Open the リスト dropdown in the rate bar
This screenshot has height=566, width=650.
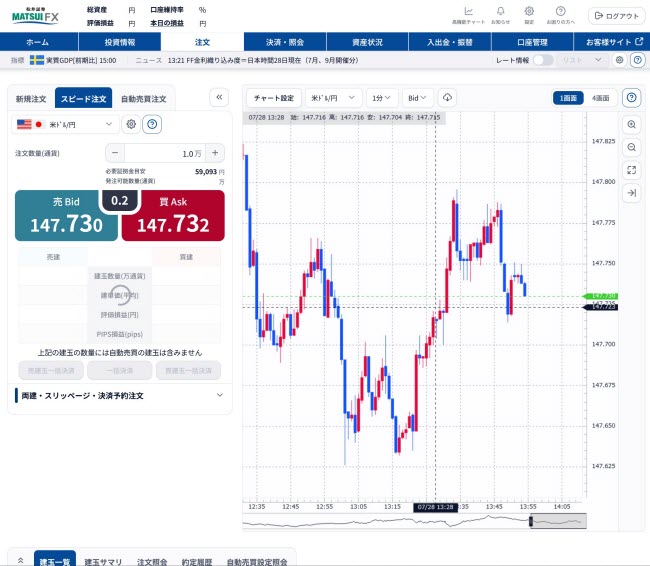[x=581, y=60]
